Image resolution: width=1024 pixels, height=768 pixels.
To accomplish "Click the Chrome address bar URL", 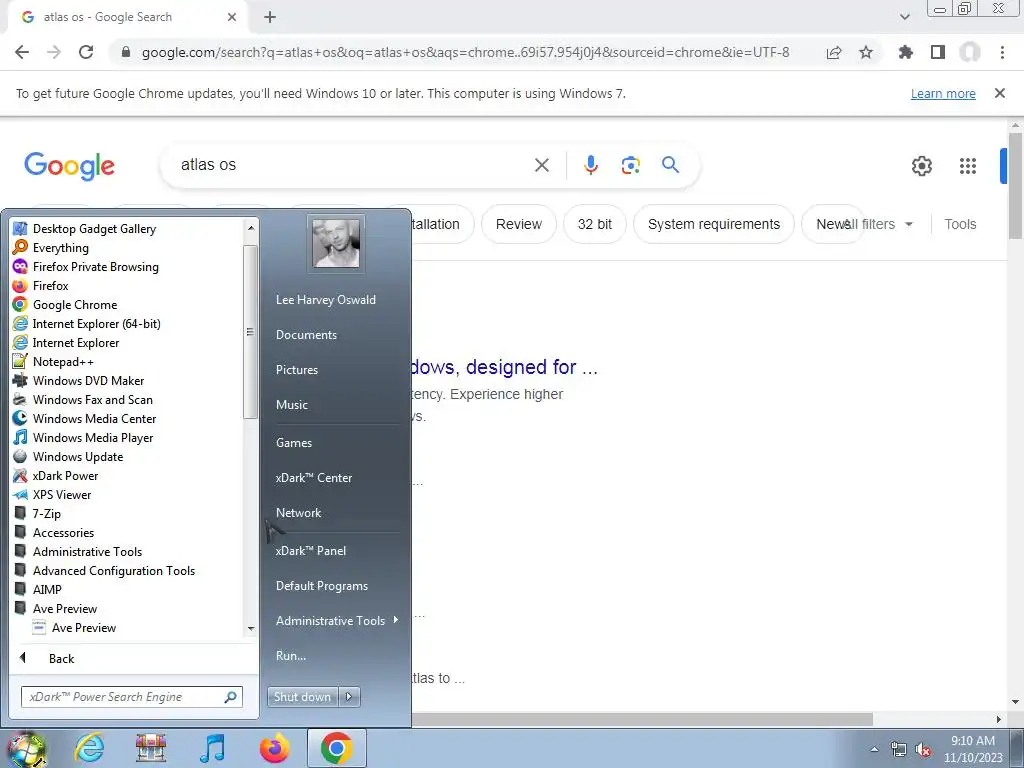I will 465,52.
